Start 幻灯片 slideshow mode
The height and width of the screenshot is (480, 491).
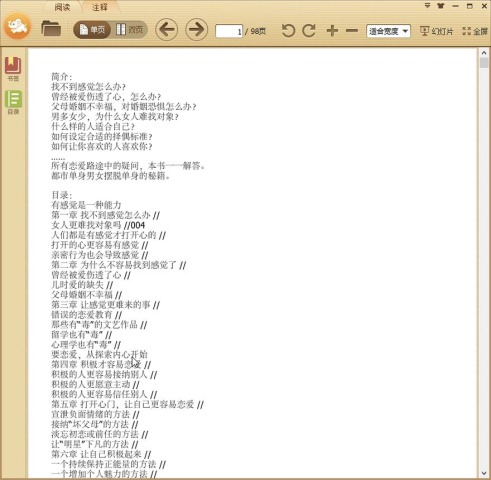click(x=436, y=31)
